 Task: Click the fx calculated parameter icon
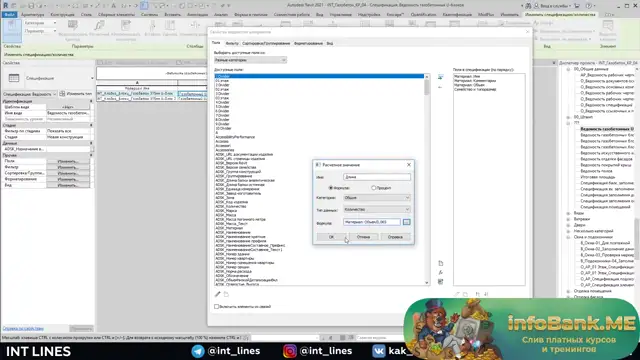(x=440, y=273)
